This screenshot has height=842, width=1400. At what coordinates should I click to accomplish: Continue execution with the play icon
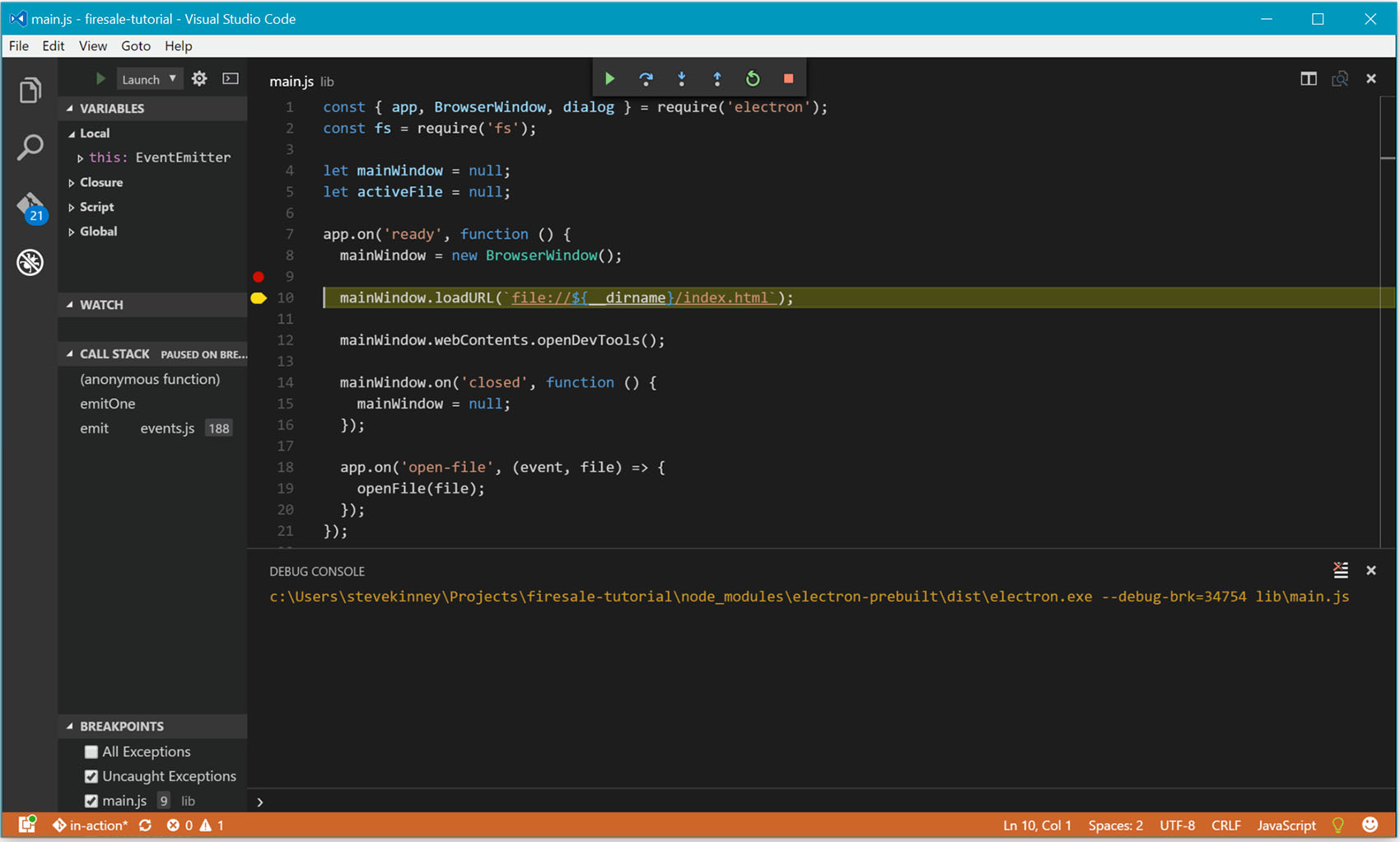tap(609, 77)
